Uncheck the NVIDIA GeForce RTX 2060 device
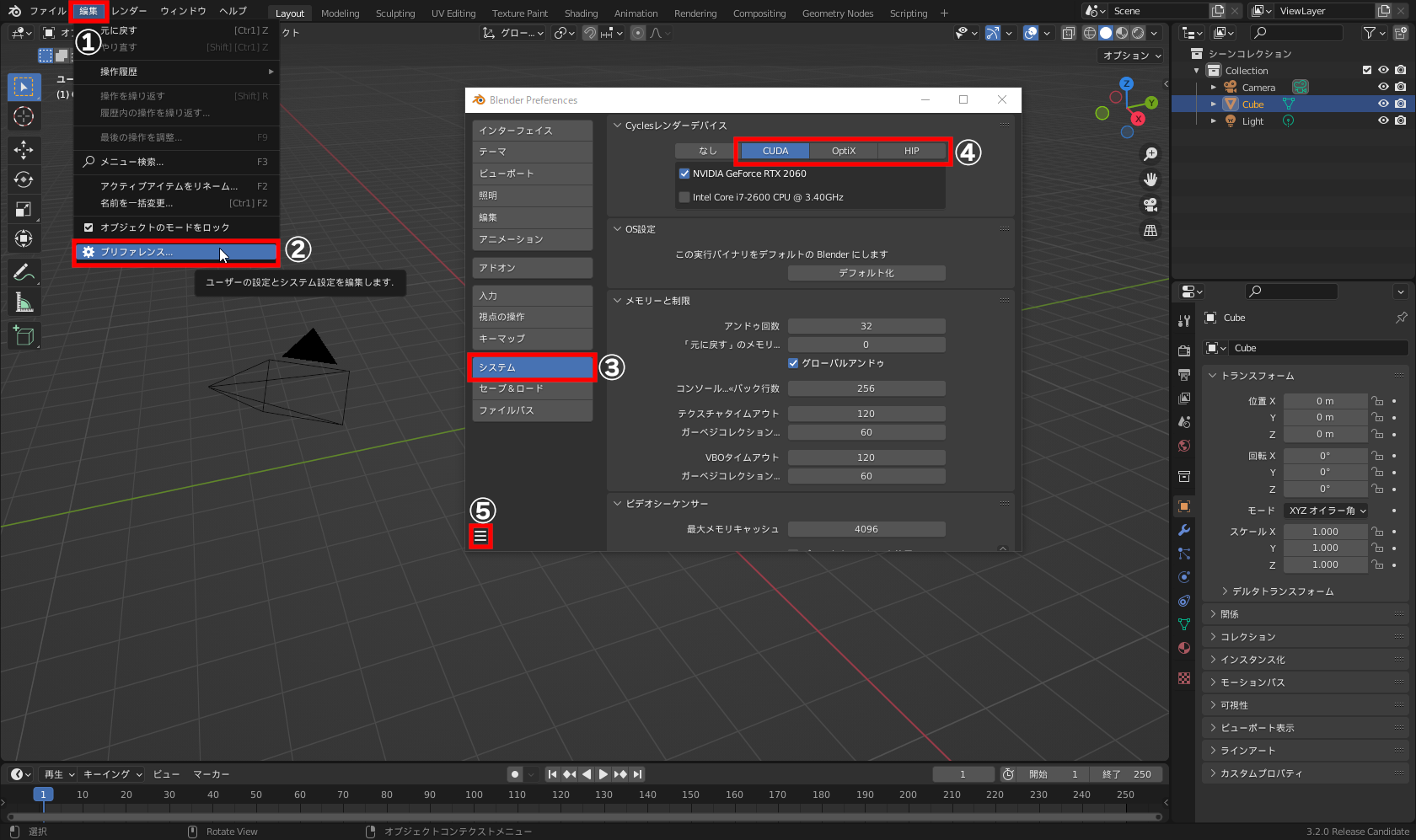Screen dimensions: 1416x840 coord(684,174)
